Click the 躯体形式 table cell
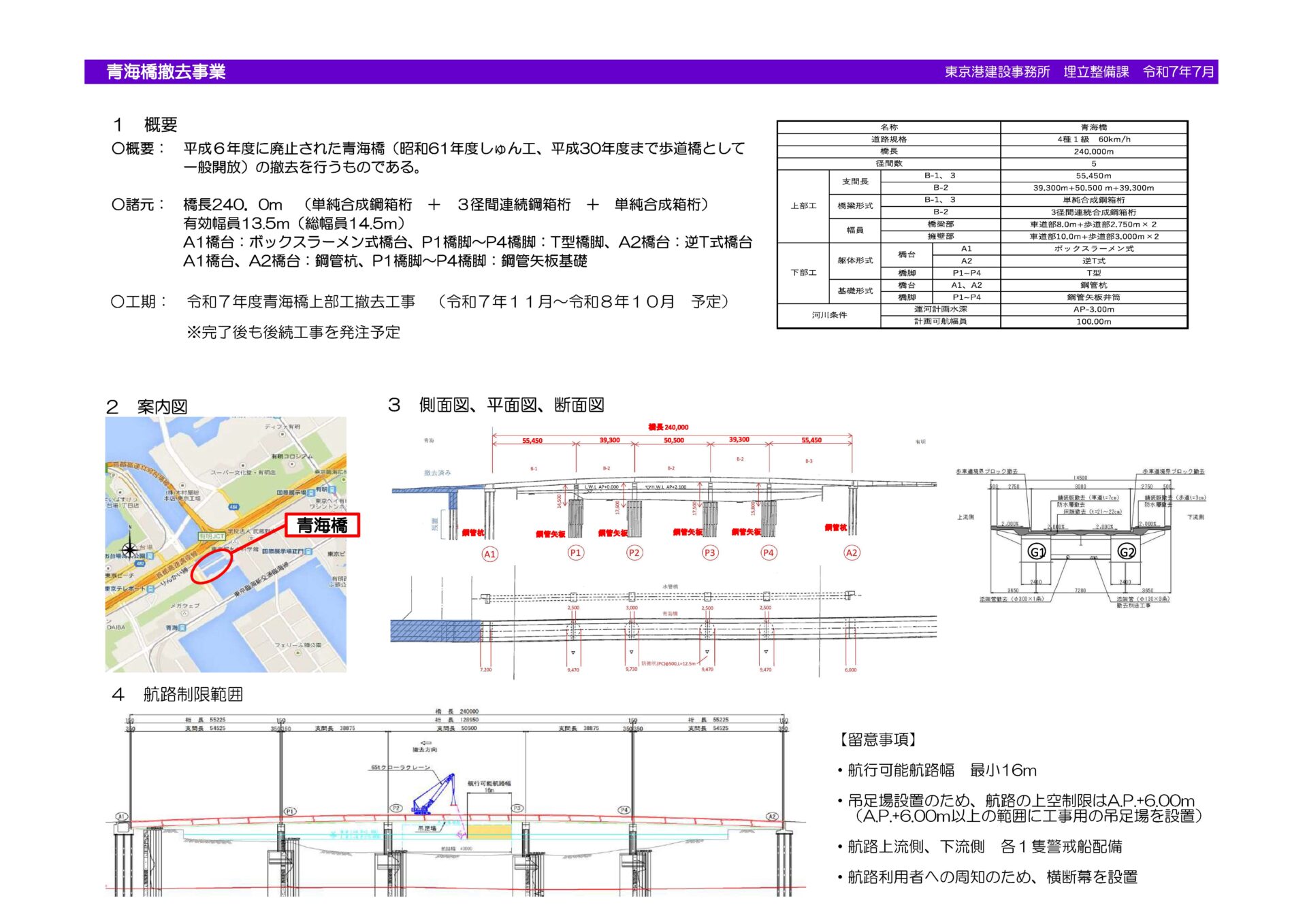The height and width of the screenshot is (924, 1307). [855, 261]
